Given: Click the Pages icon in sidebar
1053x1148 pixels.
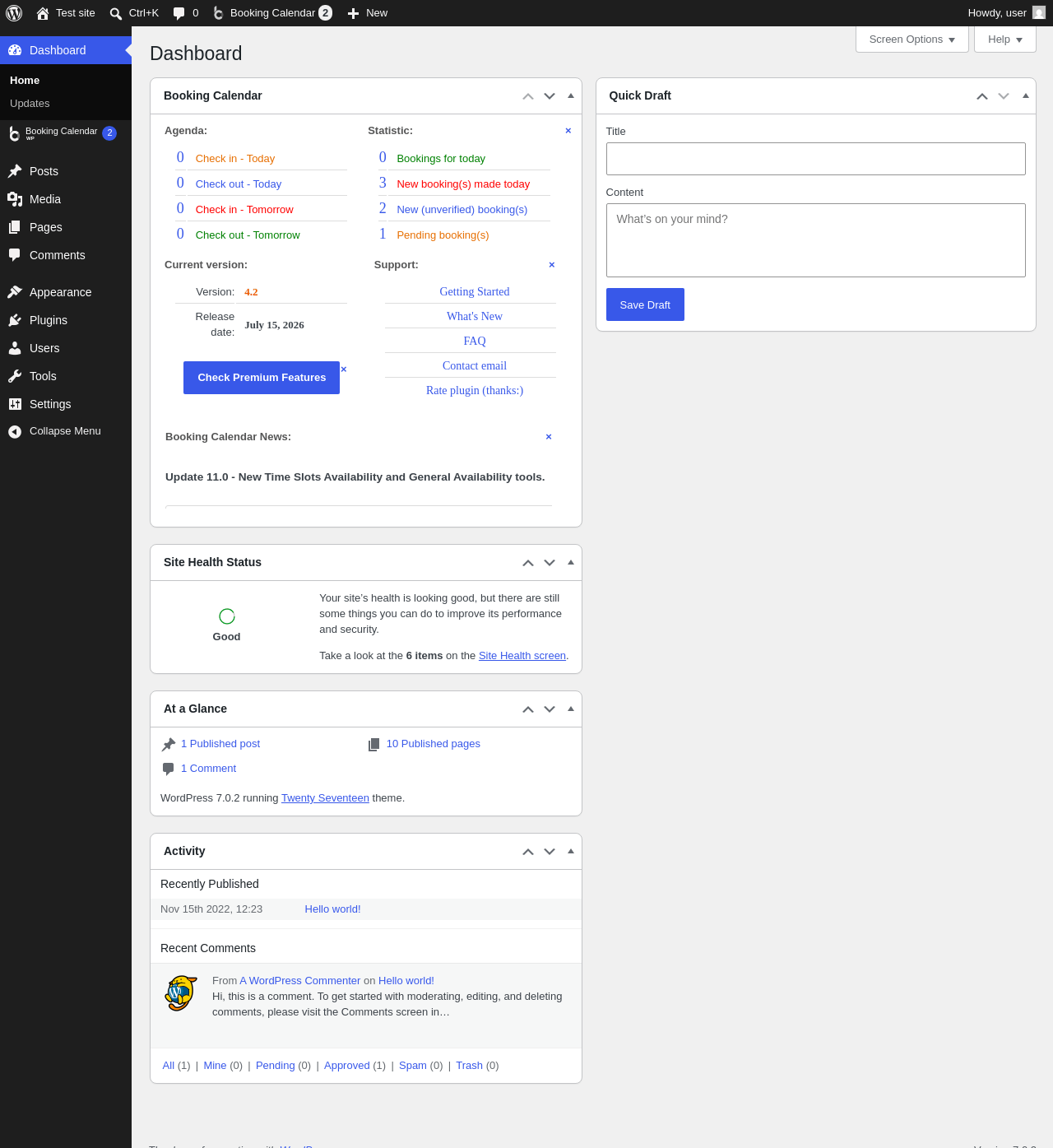Looking at the screenshot, I should click(15, 227).
